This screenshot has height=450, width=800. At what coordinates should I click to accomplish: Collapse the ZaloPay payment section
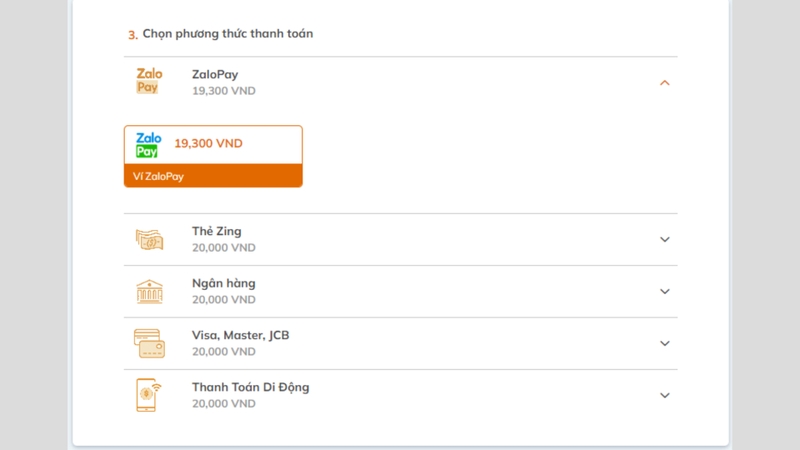click(664, 83)
